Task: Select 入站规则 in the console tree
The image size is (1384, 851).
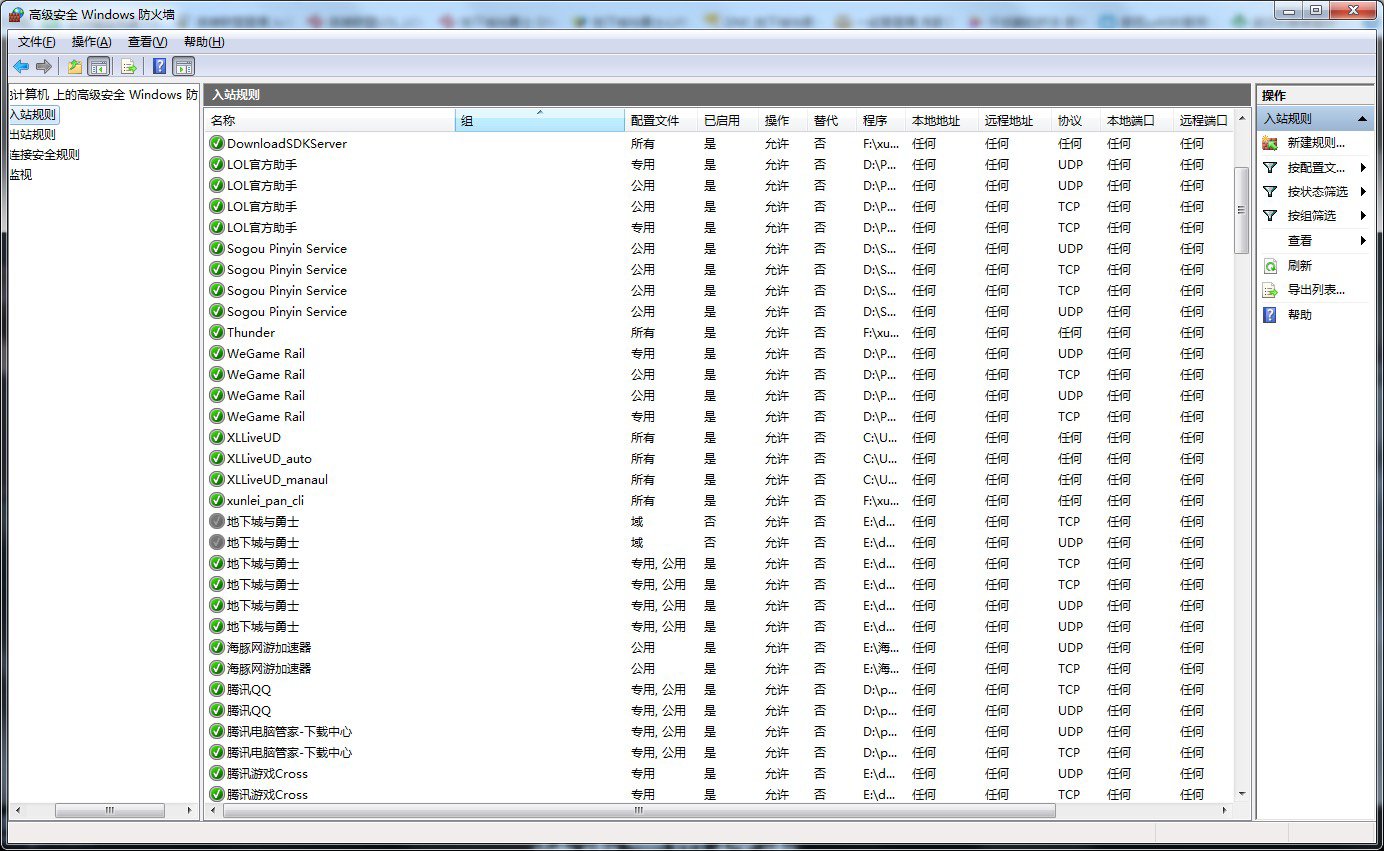Action: coord(33,114)
